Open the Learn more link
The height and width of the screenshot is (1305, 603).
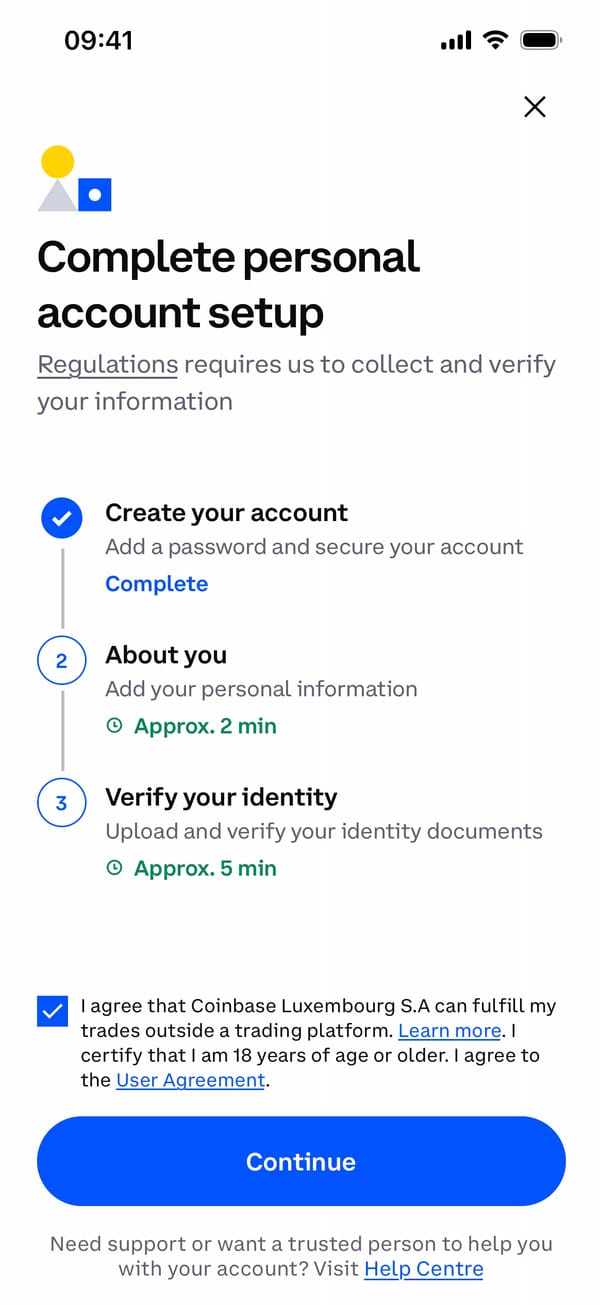449,1031
